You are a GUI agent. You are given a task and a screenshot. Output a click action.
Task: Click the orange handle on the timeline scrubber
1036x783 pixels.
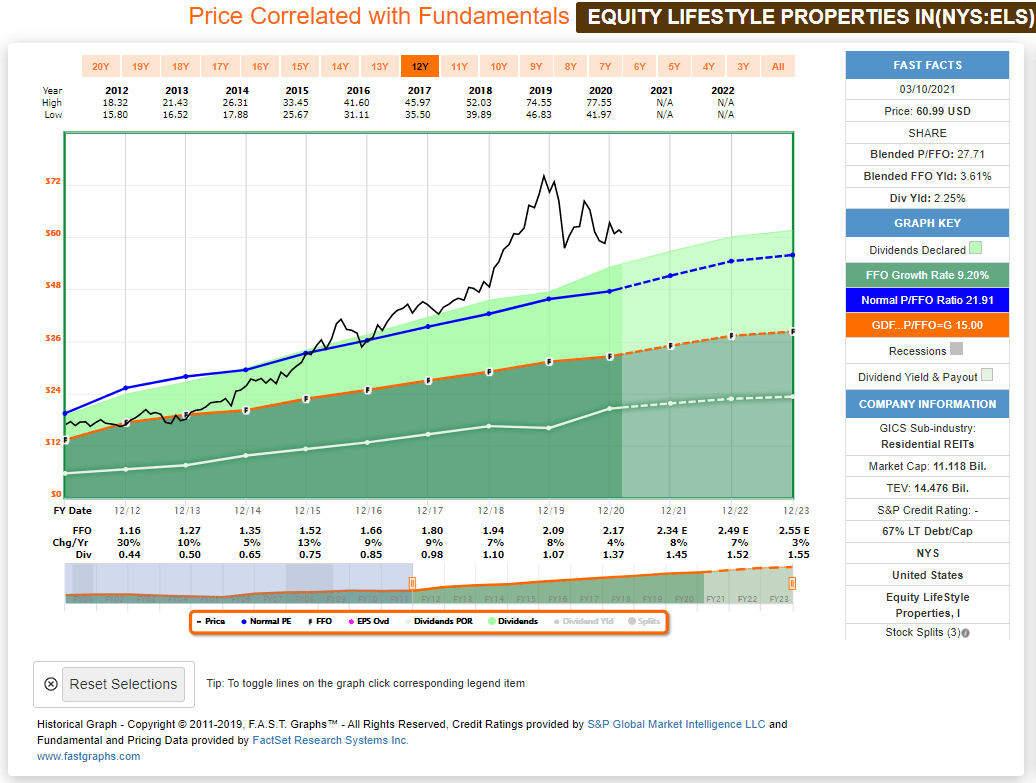(411, 581)
